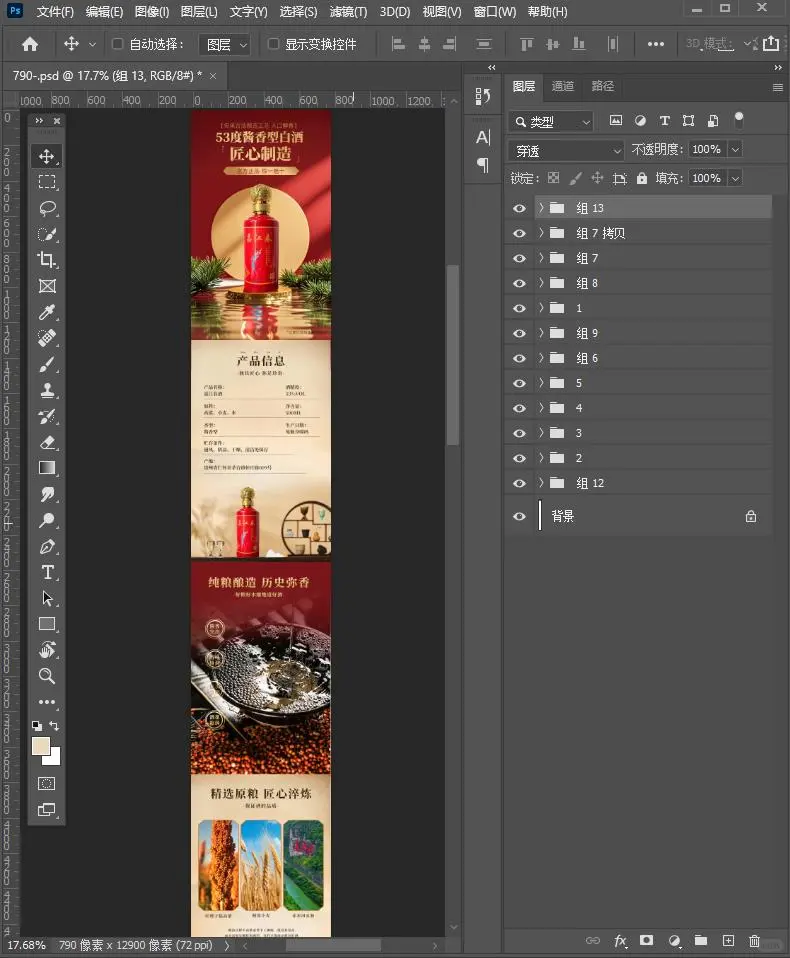Select the Crop tool
The width and height of the screenshot is (790, 958).
[x=47, y=260]
